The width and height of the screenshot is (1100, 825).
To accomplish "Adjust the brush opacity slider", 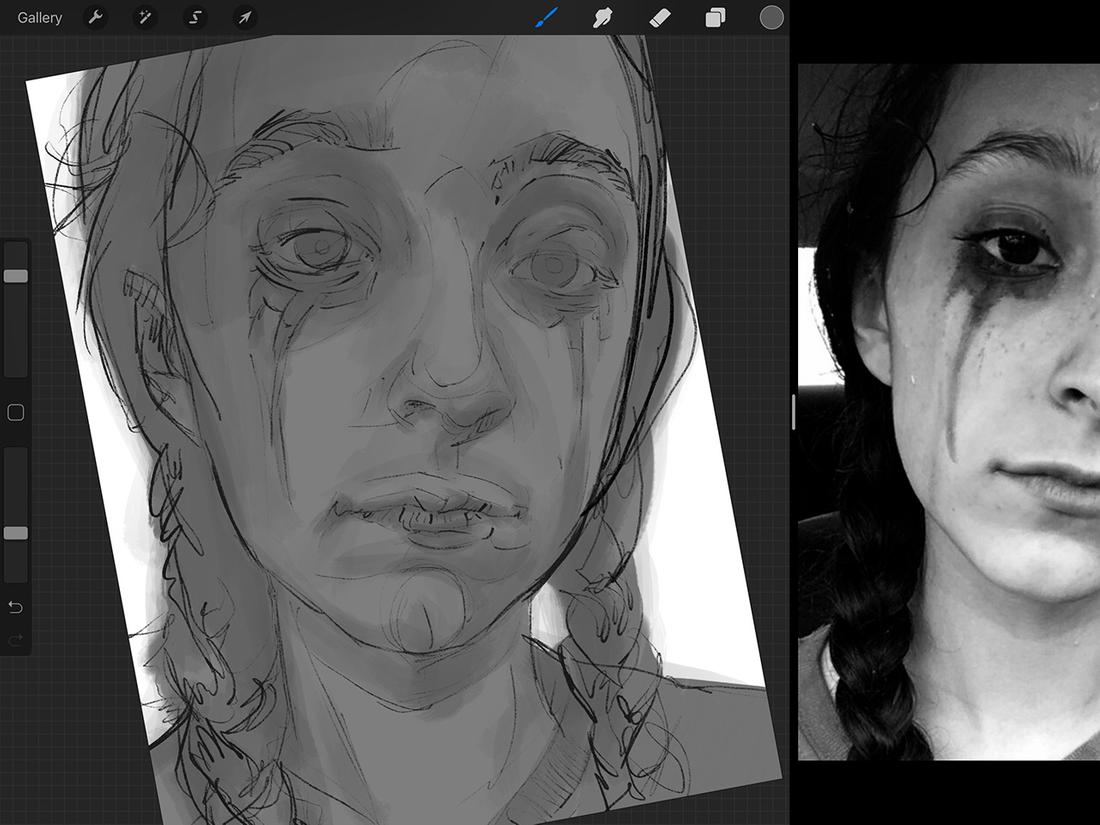I will tap(15, 533).
